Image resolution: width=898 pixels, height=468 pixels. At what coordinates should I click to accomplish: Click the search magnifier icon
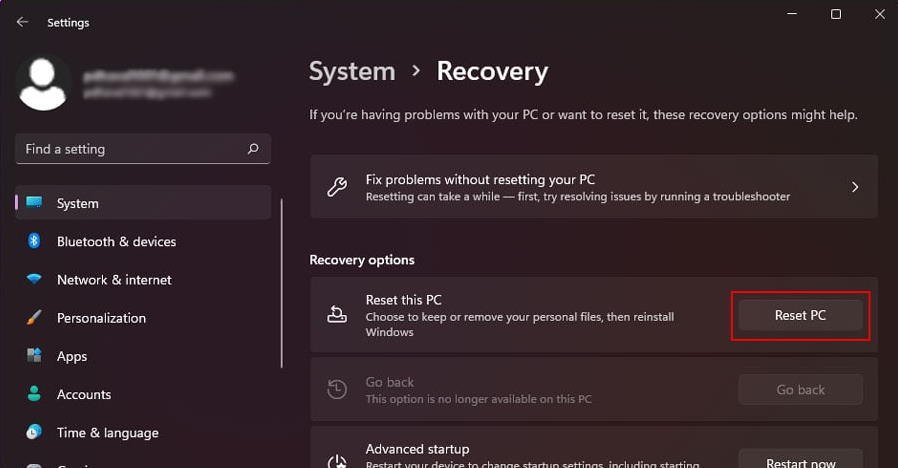(x=253, y=149)
